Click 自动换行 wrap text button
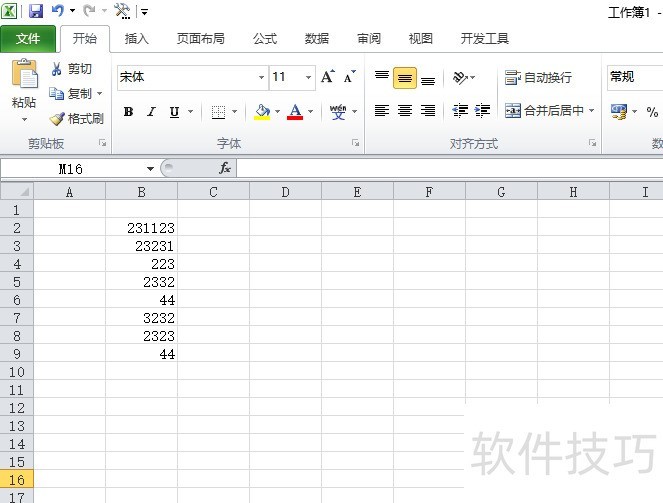The width and height of the screenshot is (663, 503). (x=538, y=77)
